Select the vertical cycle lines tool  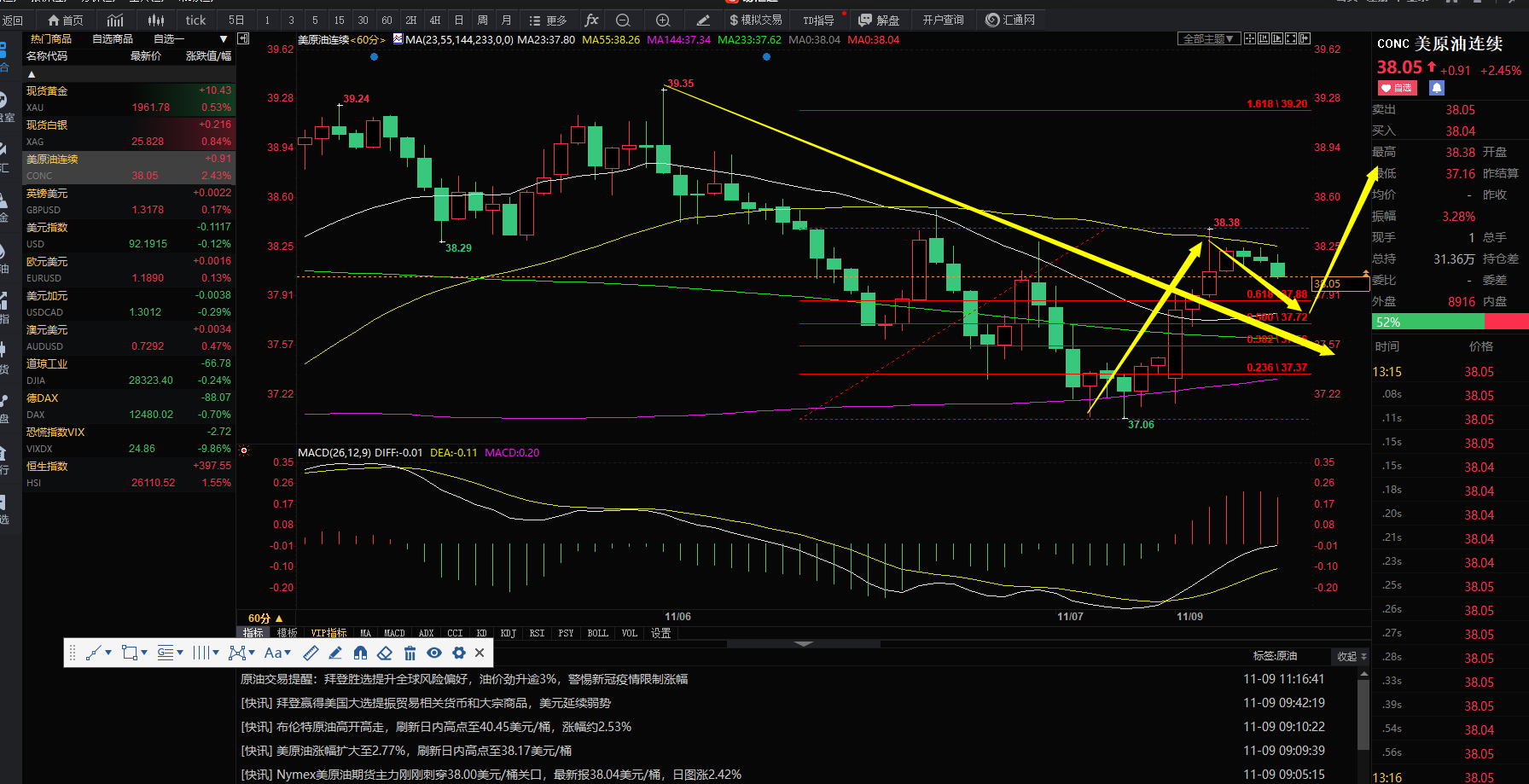pos(201,653)
